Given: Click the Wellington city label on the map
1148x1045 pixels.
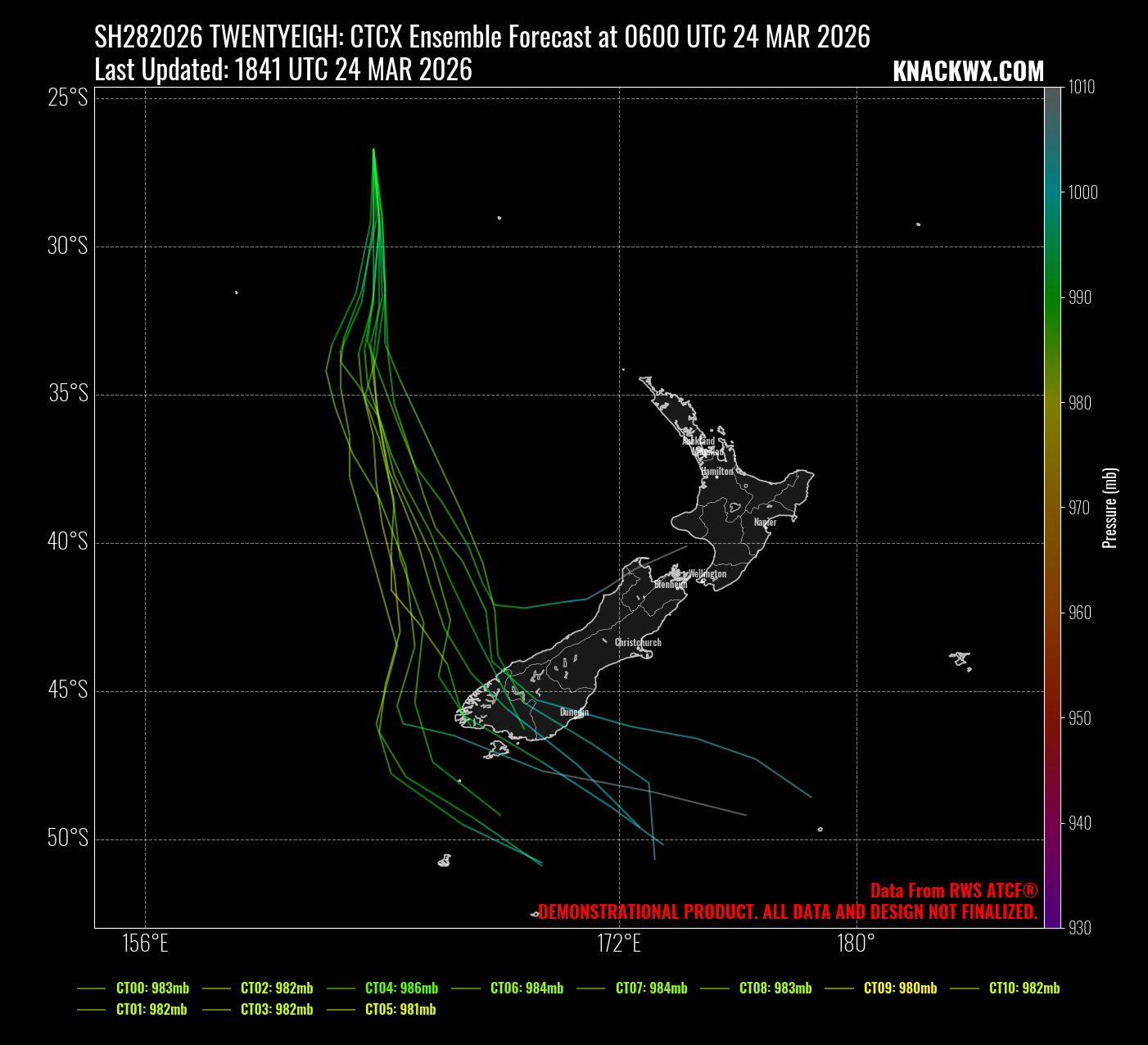Looking at the screenshot, I should [707, 573].
